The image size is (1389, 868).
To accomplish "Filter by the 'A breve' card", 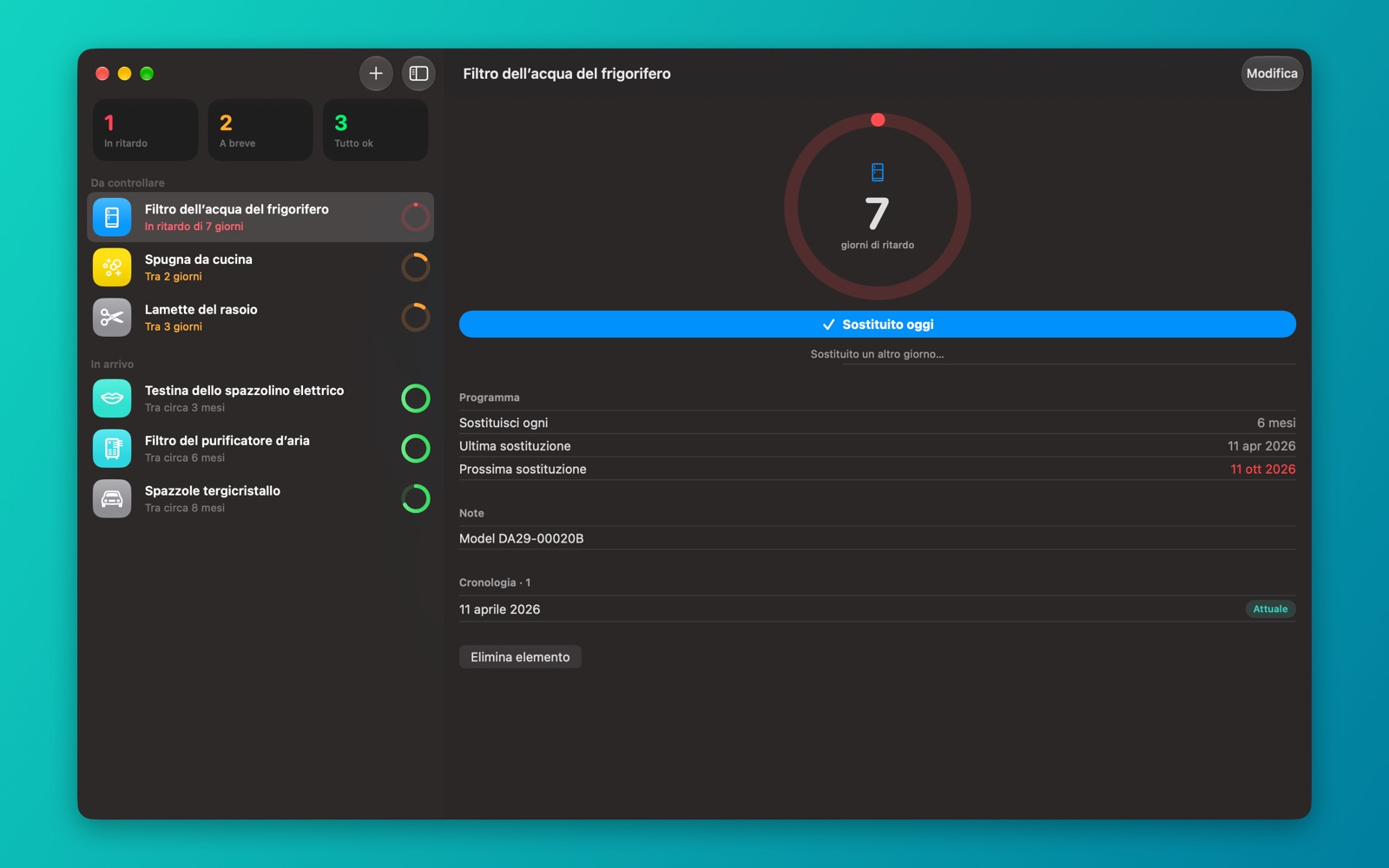I will 260,130.
